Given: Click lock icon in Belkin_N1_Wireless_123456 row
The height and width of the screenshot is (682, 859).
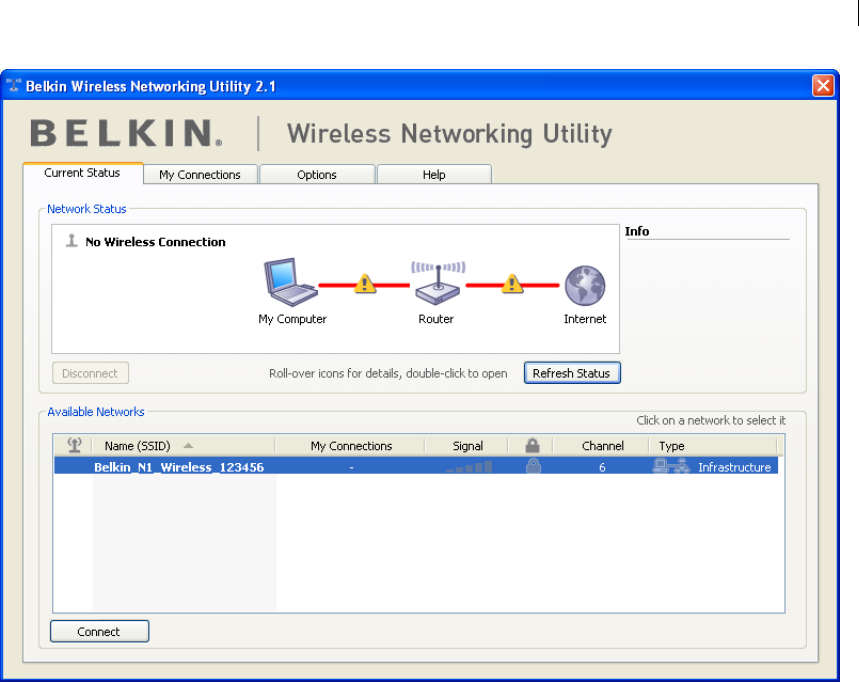Looking at the screenshot, I should (533, 466).
